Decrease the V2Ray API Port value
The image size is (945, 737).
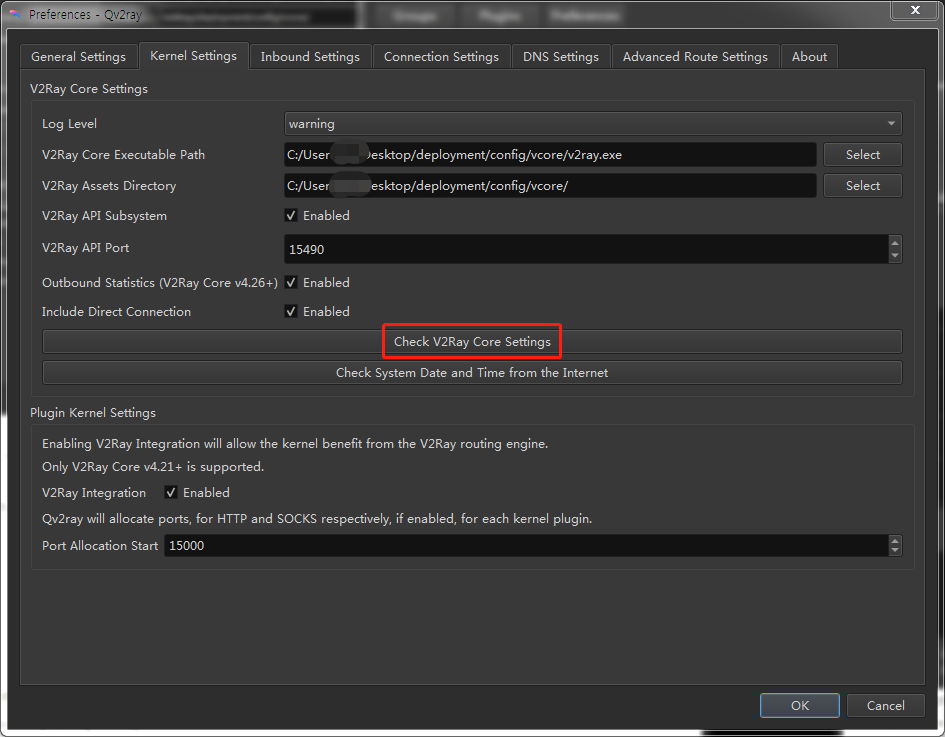[x=895, y=256]
